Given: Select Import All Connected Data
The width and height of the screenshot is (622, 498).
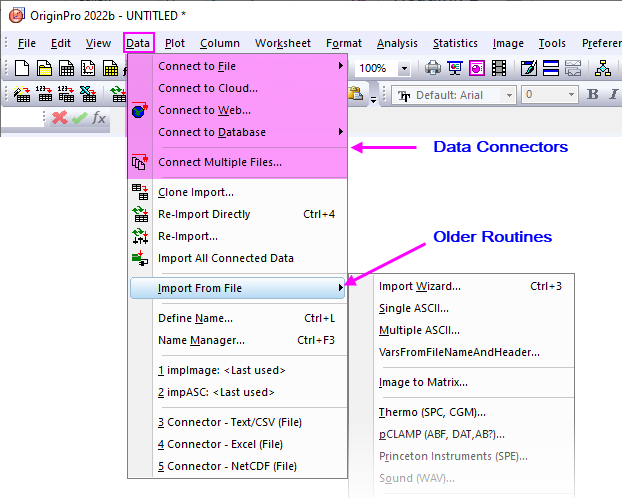Looking at the screenshot, I should pos(237,258).
